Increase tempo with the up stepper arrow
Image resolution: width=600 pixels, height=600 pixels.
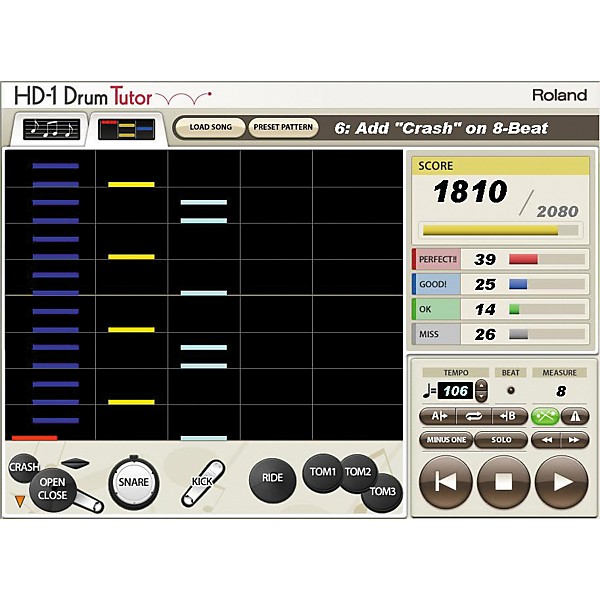(x=482, y=386)
